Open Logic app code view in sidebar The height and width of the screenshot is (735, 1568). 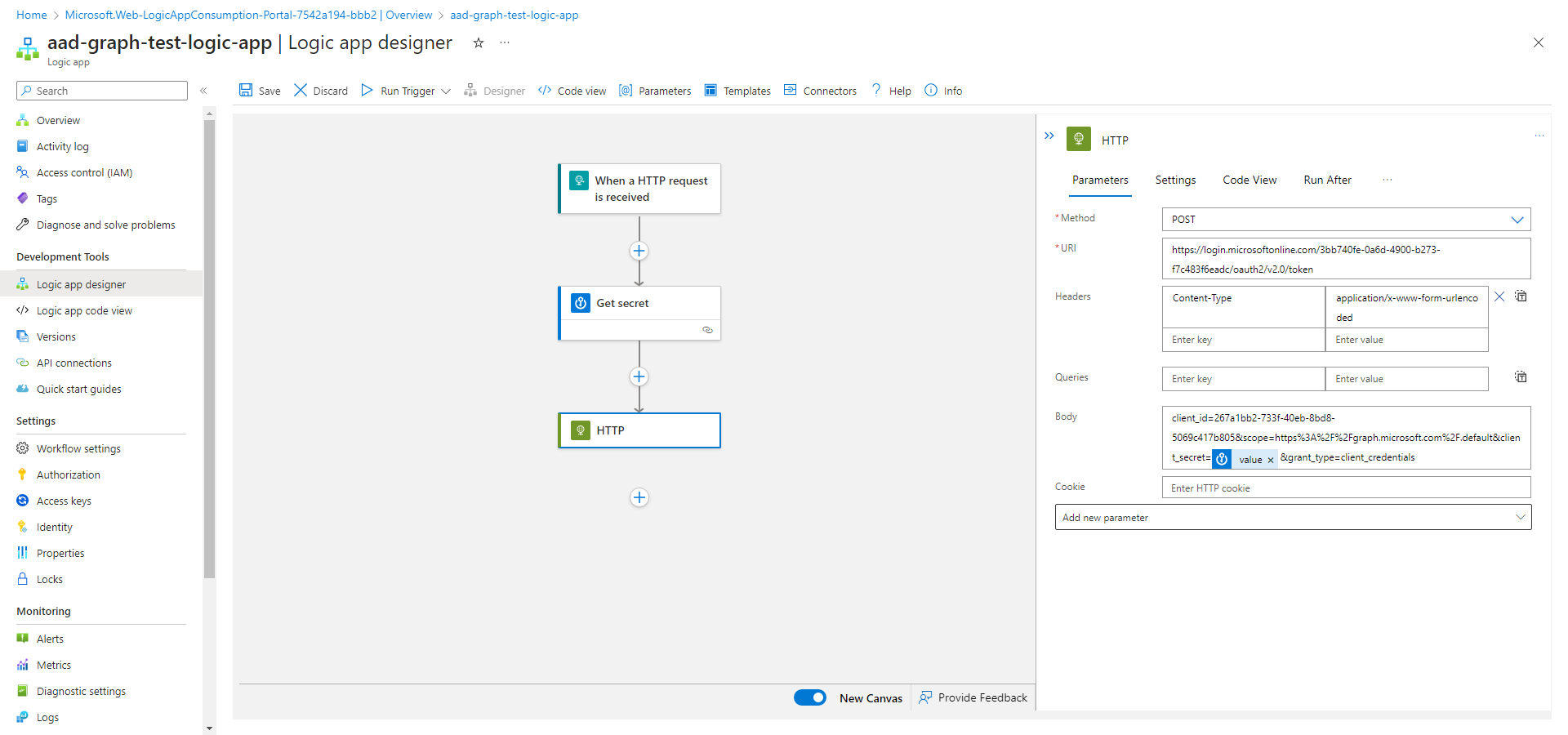[x=84, y=310]
